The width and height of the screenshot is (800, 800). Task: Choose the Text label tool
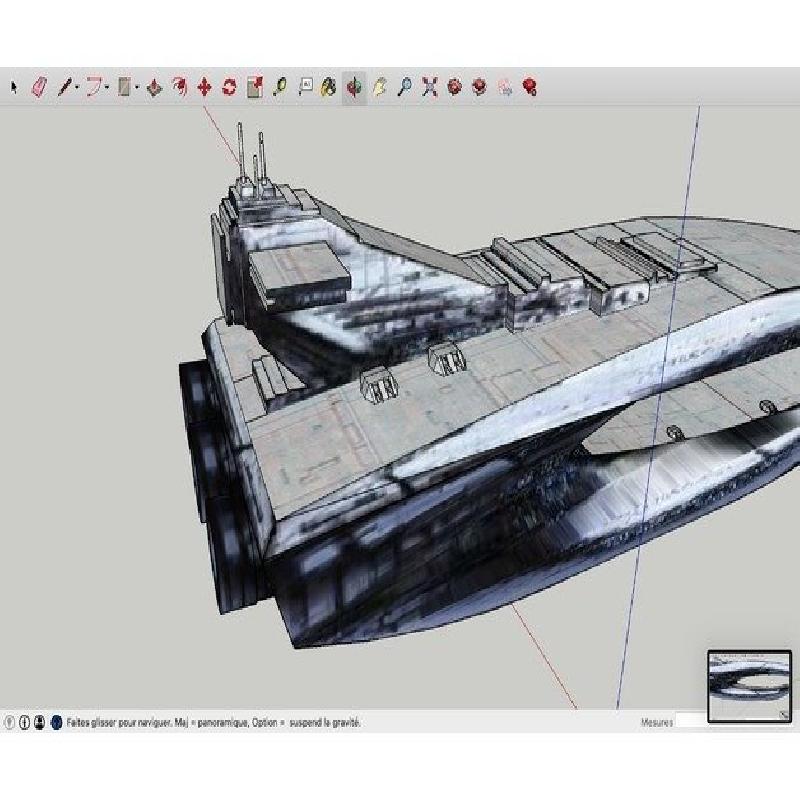pyautogui.click(x=305, y=87)
